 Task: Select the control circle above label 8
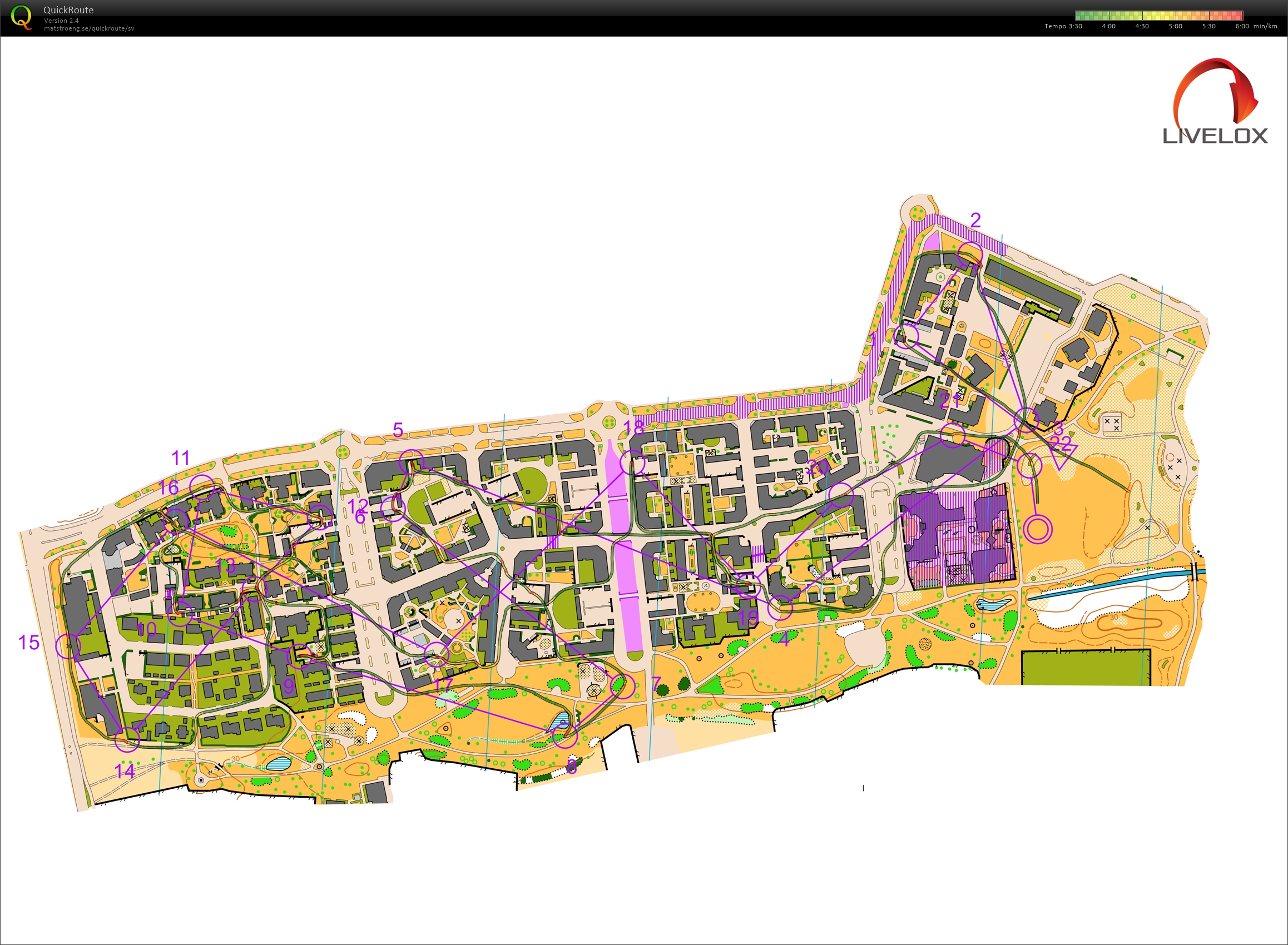(x=565, y=735)
